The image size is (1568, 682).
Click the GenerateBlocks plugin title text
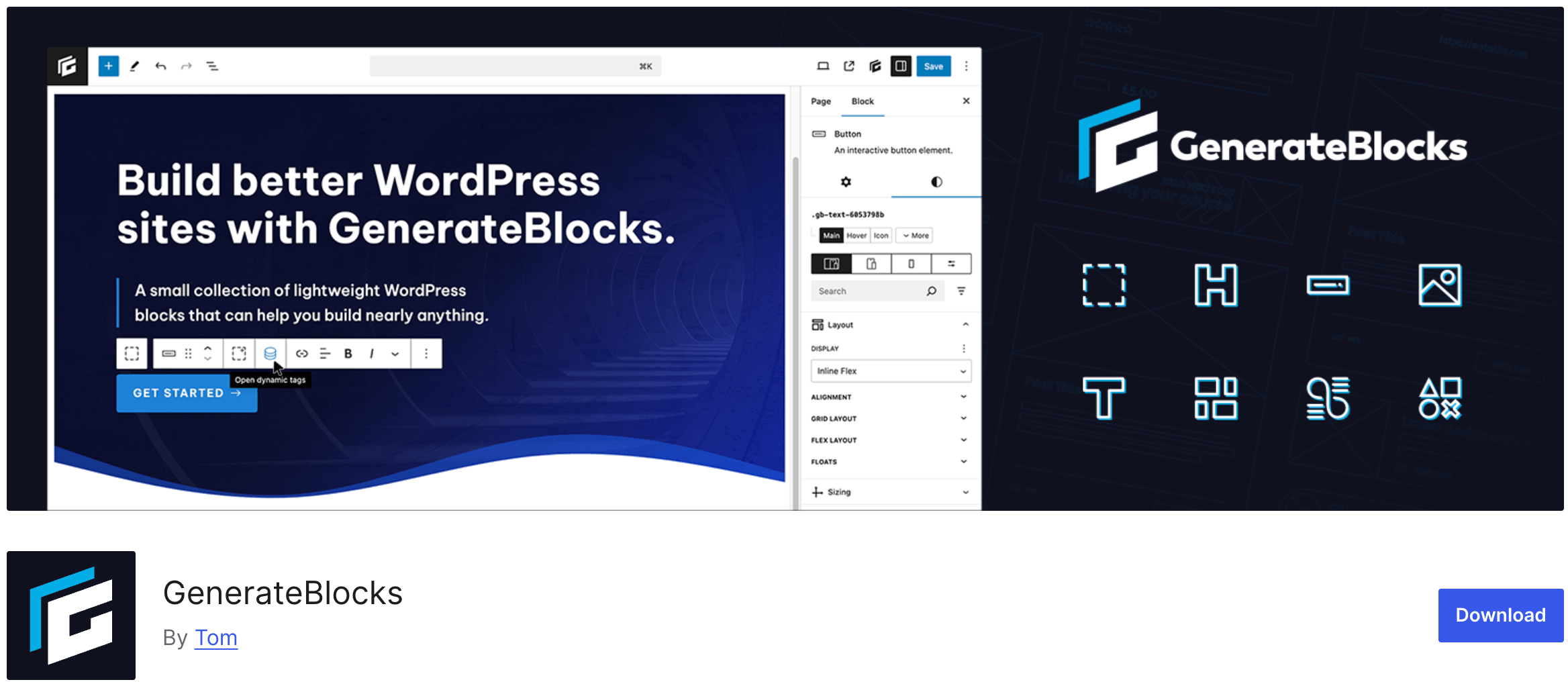pyautogui.click(x=283, y=593)
